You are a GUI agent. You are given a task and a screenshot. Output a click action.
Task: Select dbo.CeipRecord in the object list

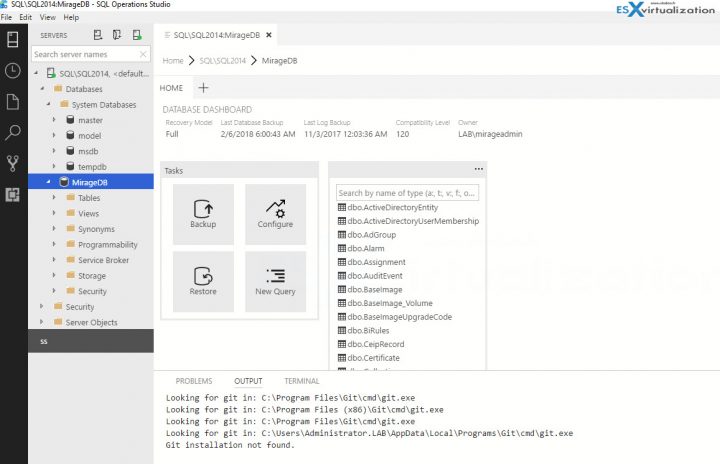point(376,344)
